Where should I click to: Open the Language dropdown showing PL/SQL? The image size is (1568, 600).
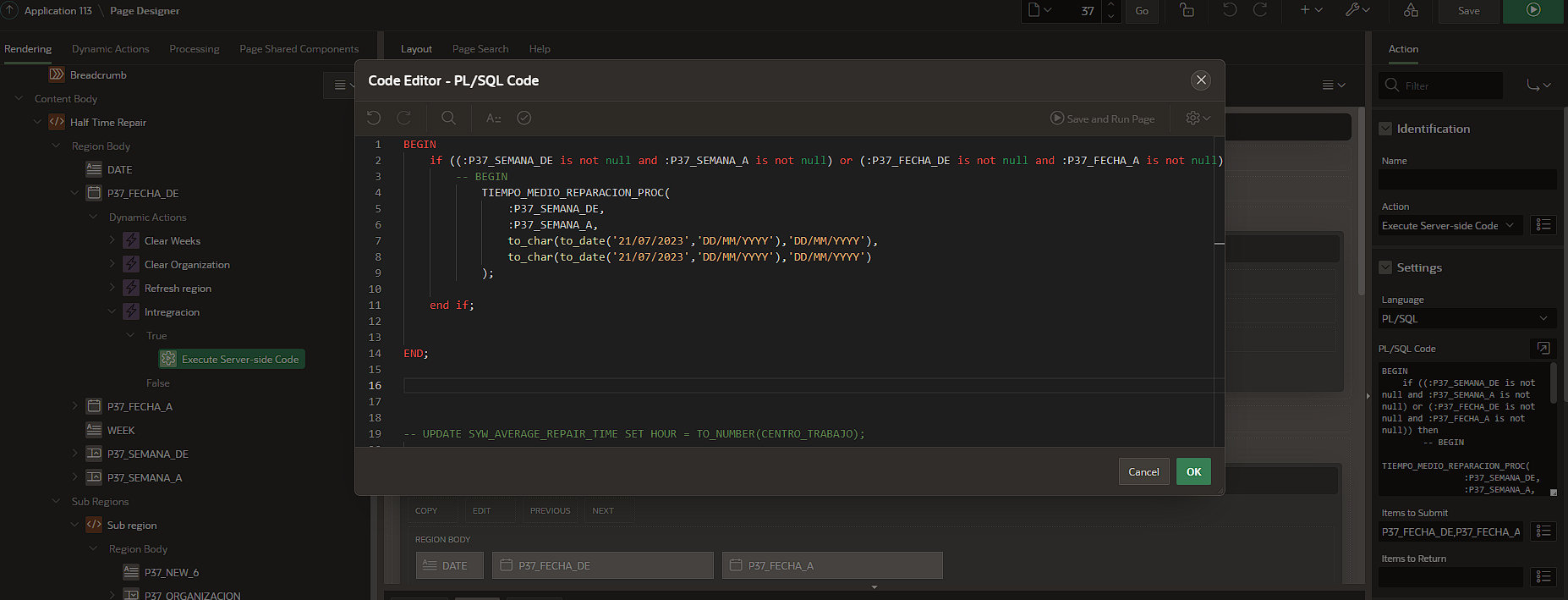click(x=1467, y=319)
